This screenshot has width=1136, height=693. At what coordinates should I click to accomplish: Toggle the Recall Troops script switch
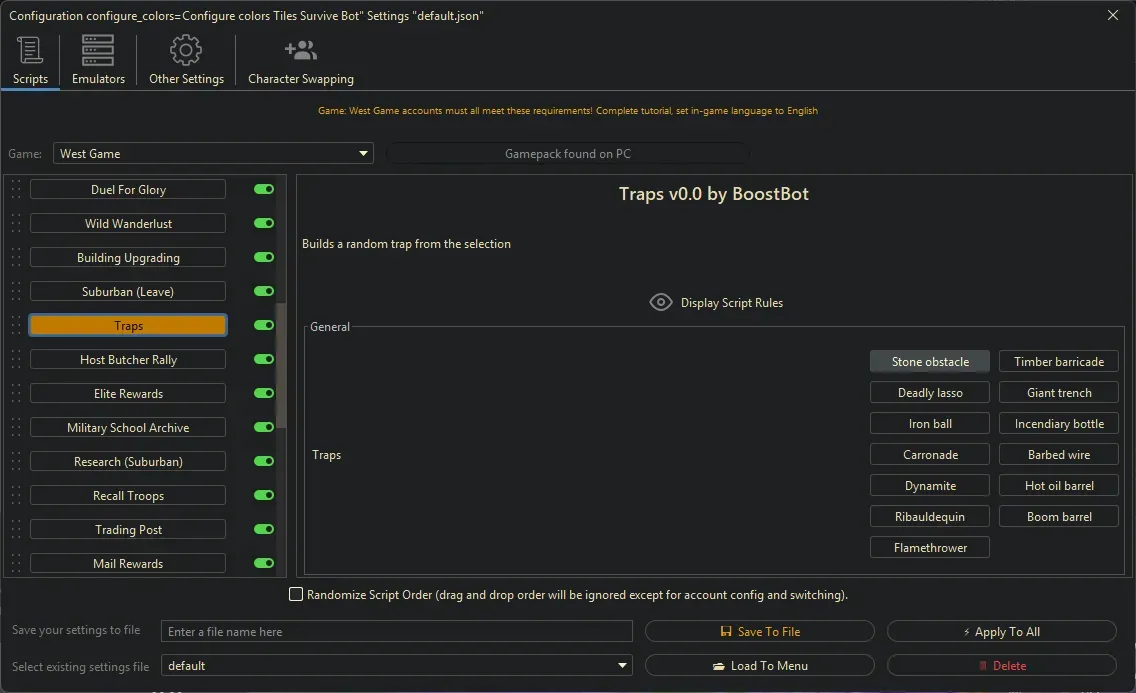pos(264,495)
